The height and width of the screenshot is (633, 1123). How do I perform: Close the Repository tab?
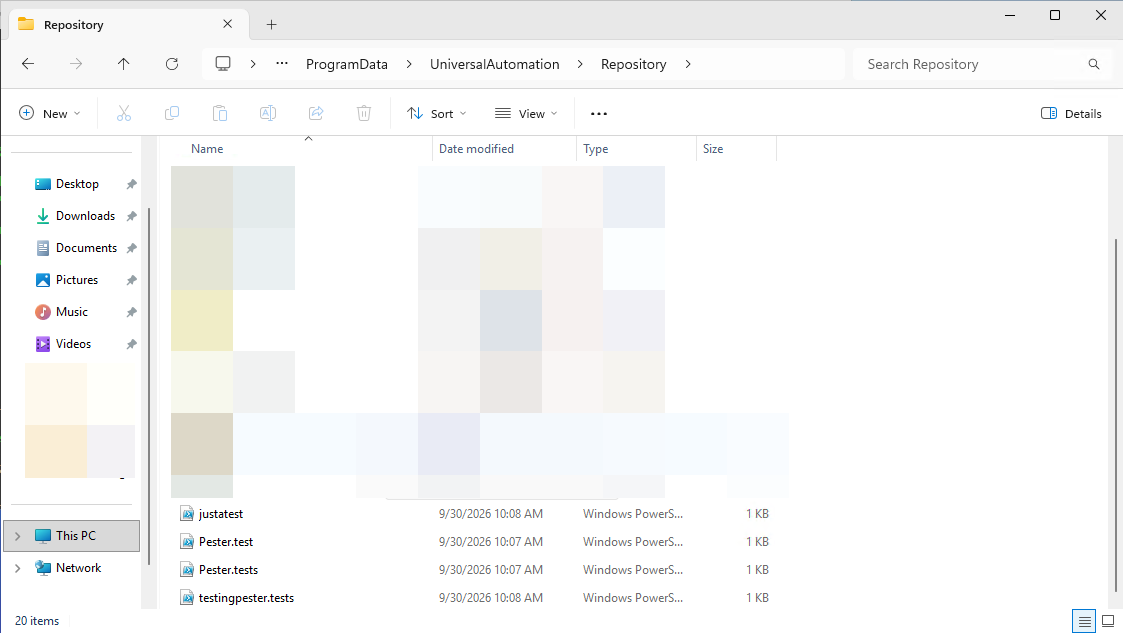(228, 24)
